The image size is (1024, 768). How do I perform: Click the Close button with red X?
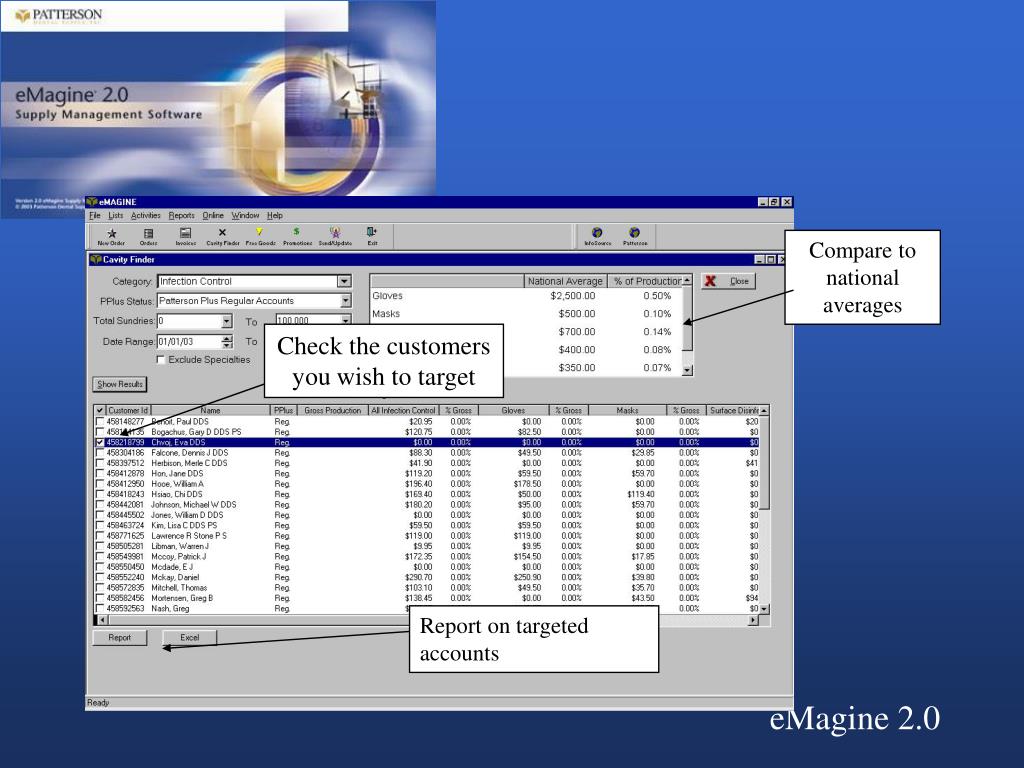729,281
